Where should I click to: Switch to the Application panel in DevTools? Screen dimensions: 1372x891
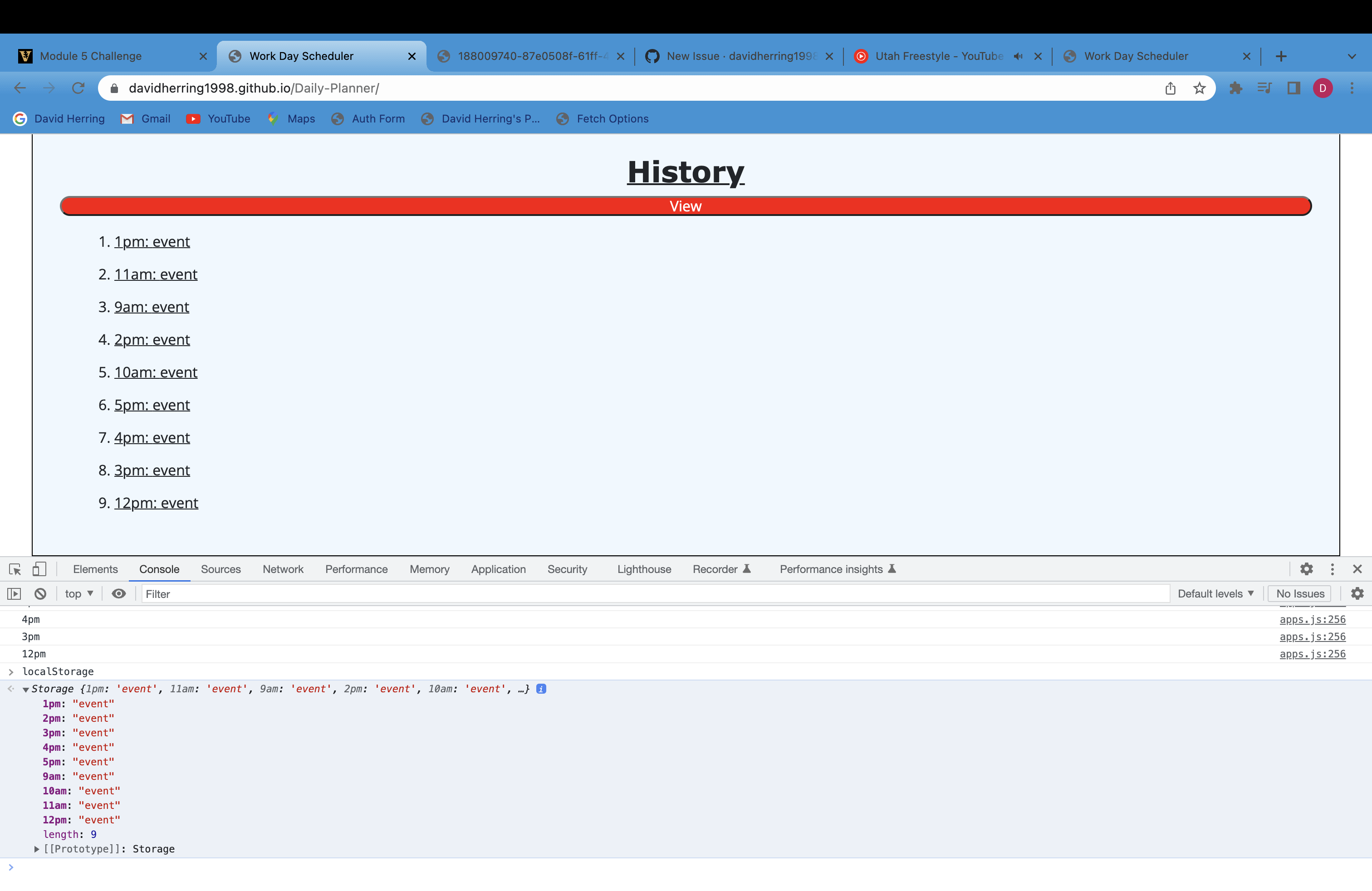point(498,569)
